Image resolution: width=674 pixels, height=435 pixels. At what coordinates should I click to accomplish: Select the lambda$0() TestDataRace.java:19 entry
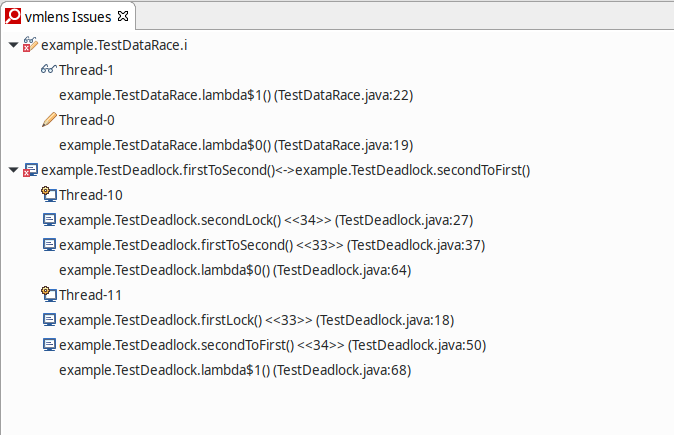tap(236, 145)
